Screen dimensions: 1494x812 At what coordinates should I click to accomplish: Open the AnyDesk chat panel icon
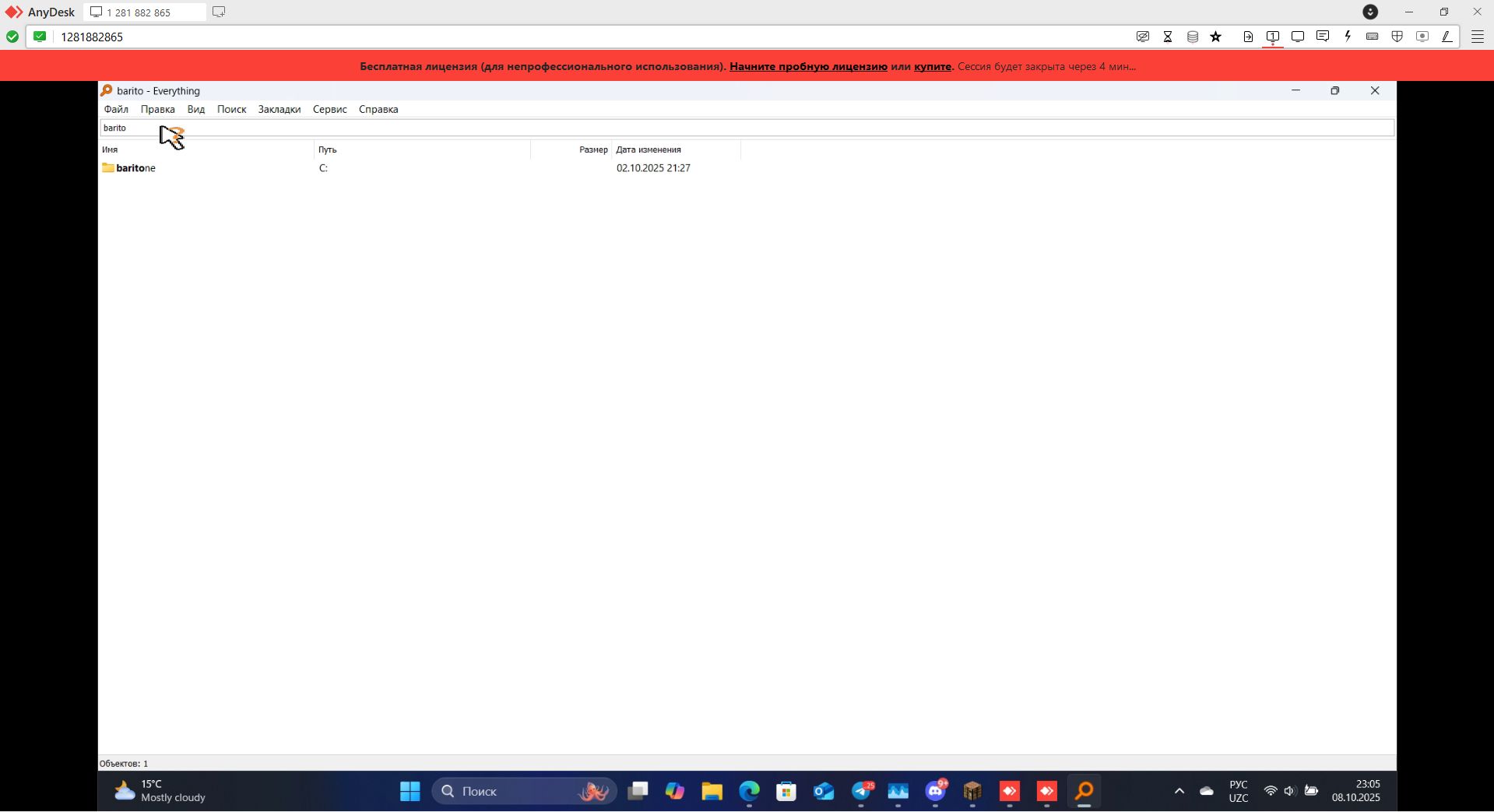(1323, 37)
